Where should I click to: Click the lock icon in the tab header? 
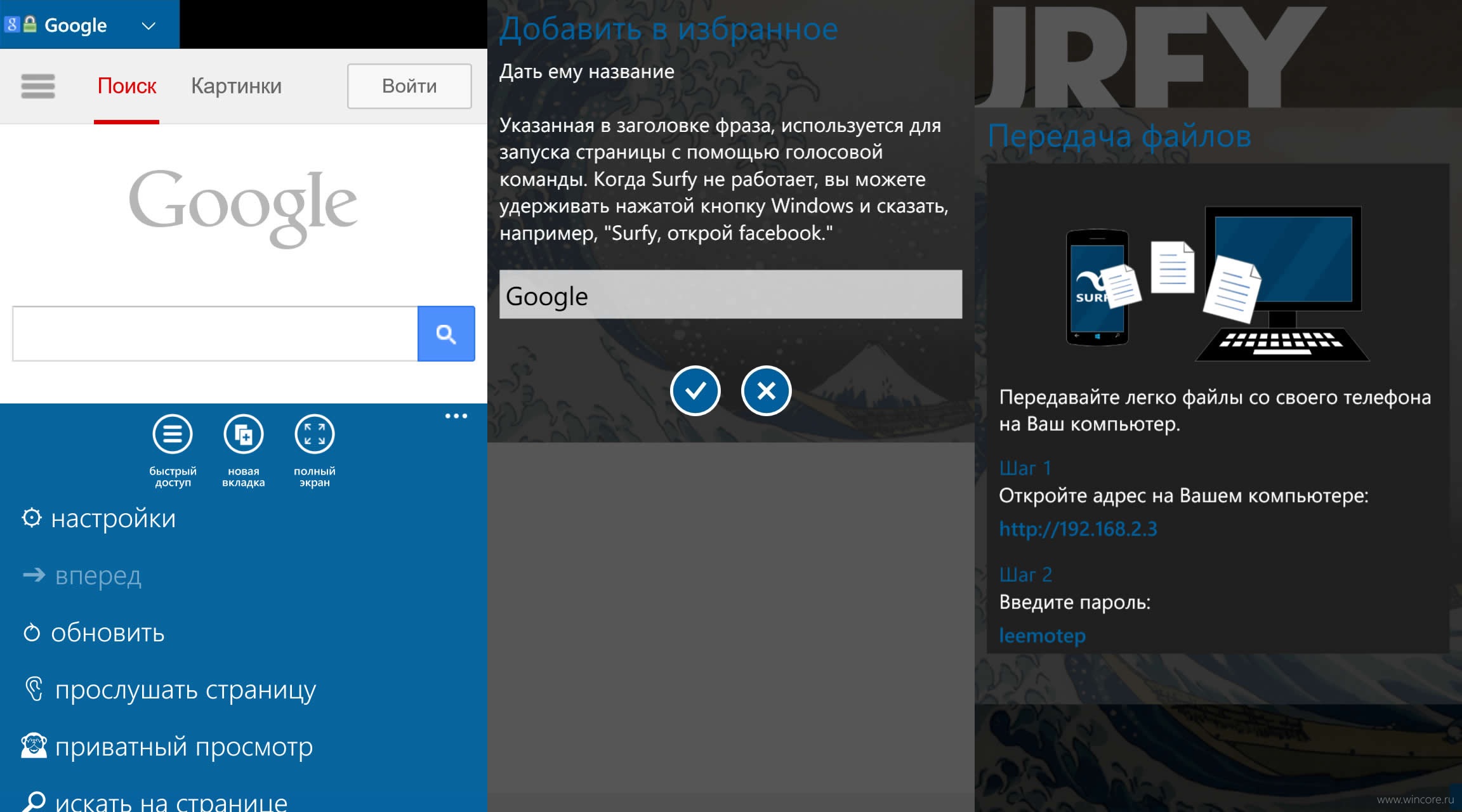pyautogui.click(x=30, y=25)
